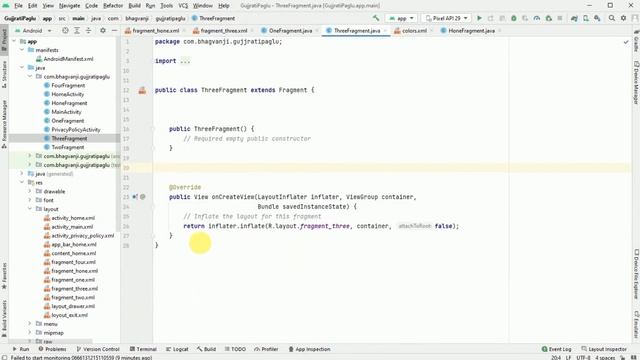This screenshot has height=360, width=640.
Task: Open the SDK Manager toolbar icon
Action: [597, 18]
